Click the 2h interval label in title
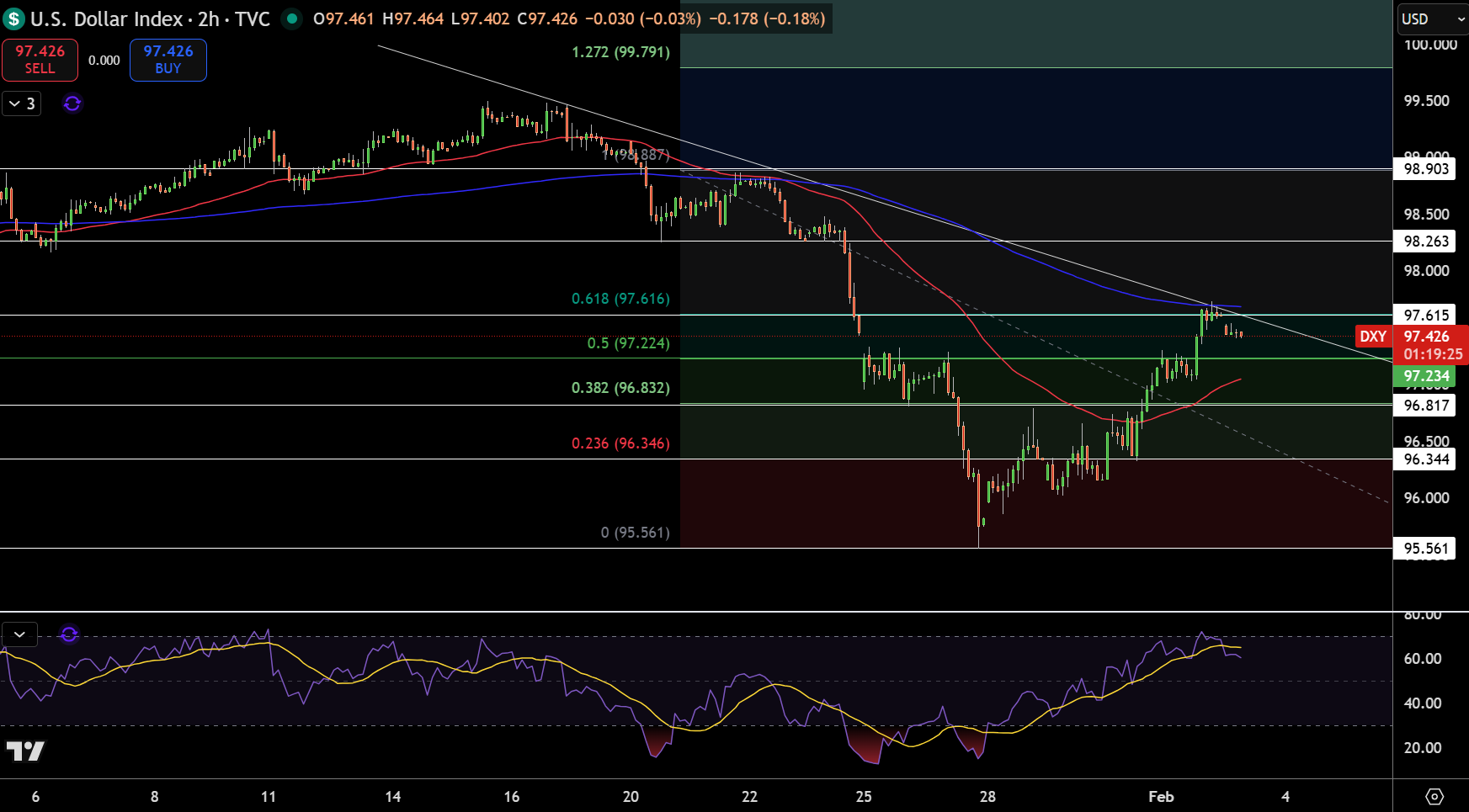1469x812 pixels. (x=209, y=19)
